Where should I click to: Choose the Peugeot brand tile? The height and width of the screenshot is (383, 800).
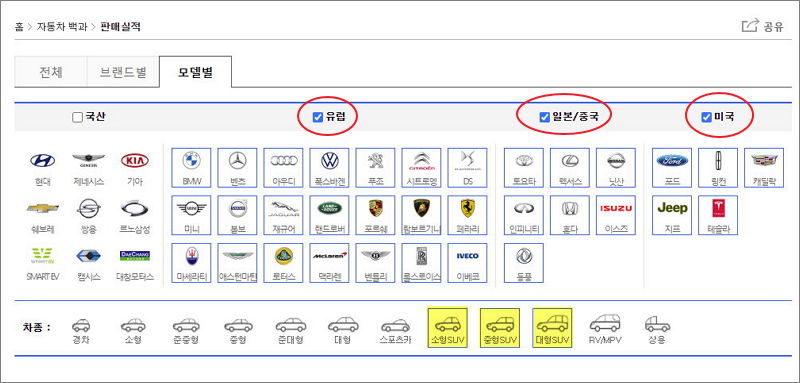(x=376, y=167)
